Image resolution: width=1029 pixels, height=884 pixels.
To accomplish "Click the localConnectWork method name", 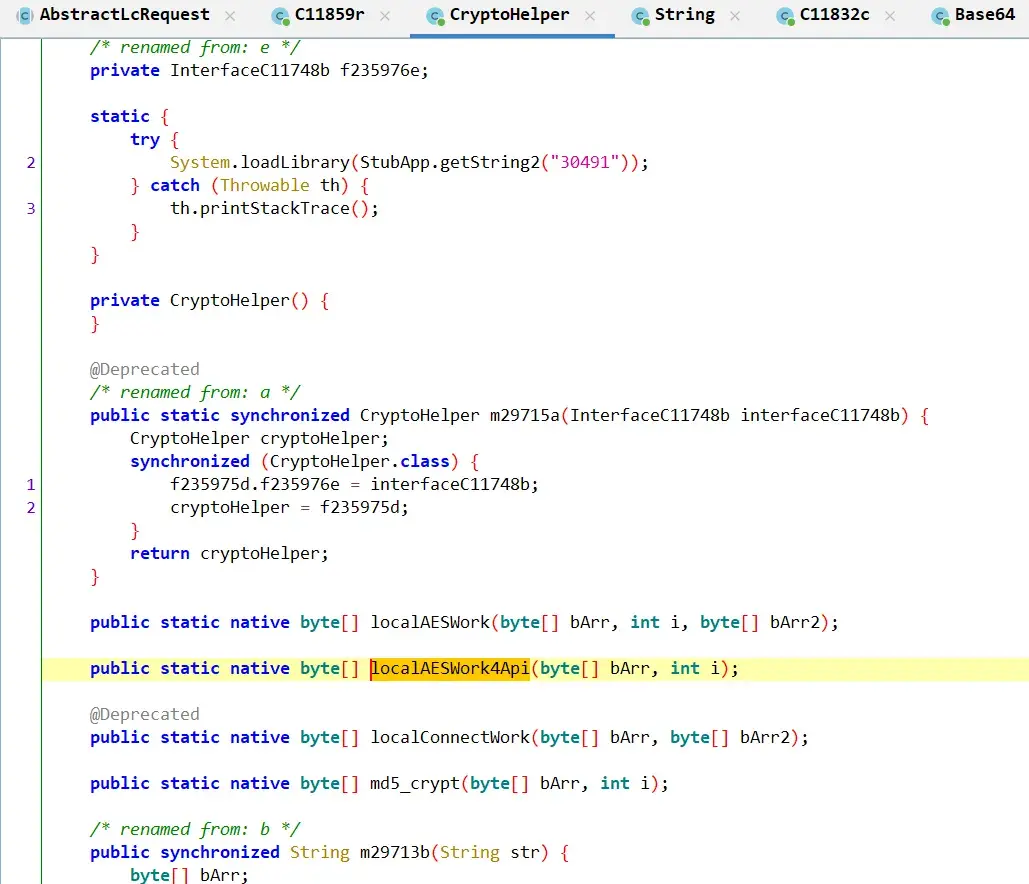I will click(450, 738).
